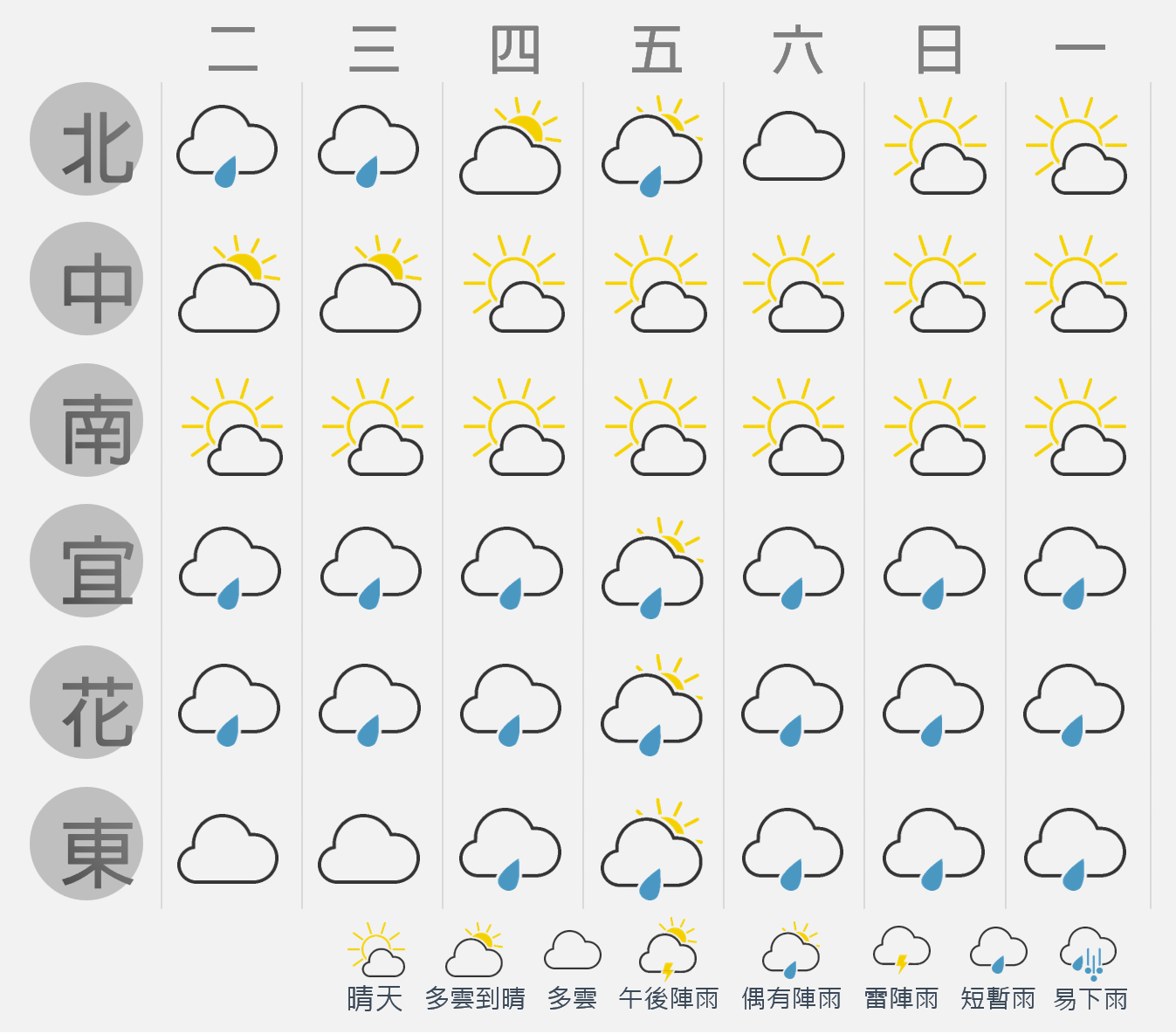Click the 北 region circle label
Viewport: 1176px width, 1034px height.
point(86,139)
